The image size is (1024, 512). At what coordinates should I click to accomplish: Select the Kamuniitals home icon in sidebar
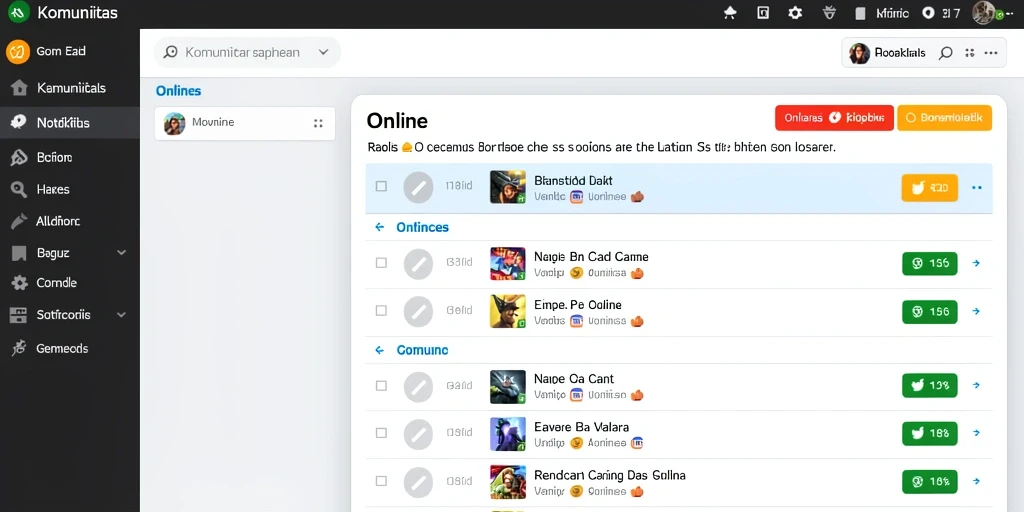19,88
